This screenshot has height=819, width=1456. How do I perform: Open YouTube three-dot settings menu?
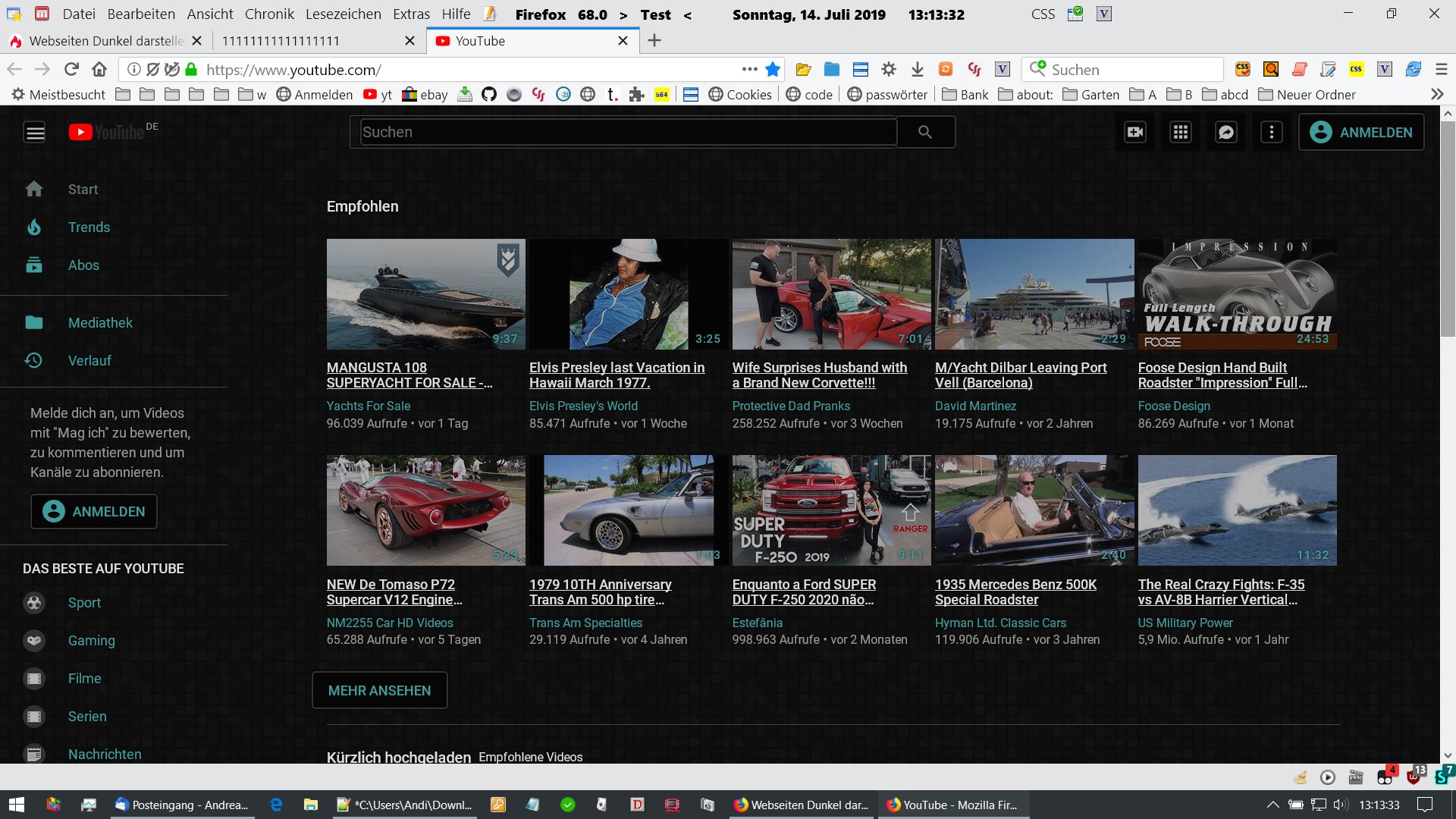1272,132
